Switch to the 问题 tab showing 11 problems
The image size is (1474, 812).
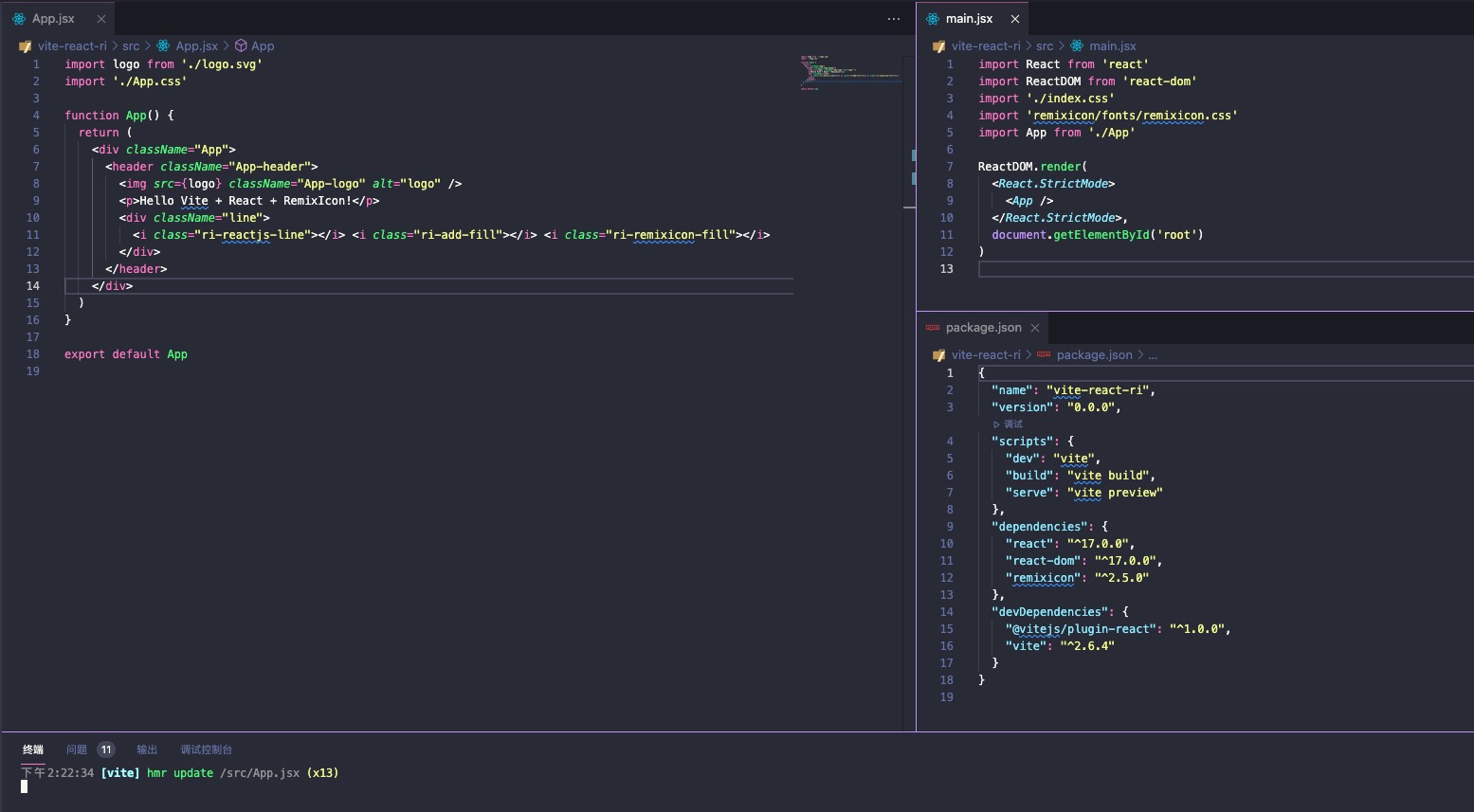point(76,749)
